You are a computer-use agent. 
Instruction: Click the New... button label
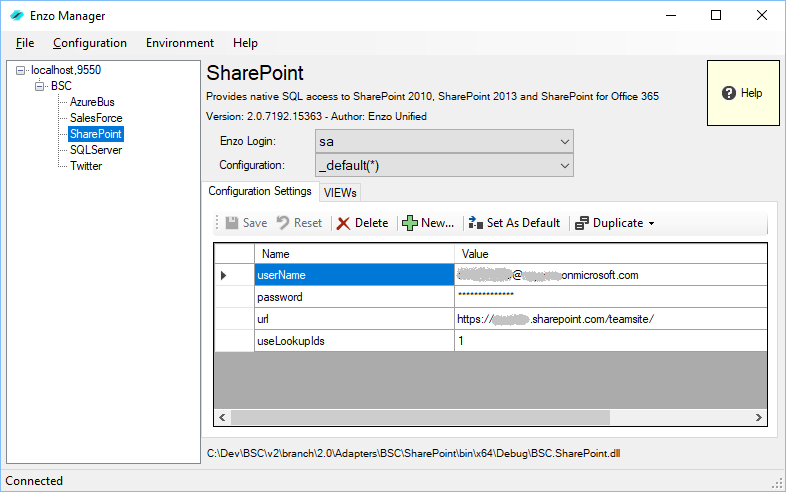[438, 223]
